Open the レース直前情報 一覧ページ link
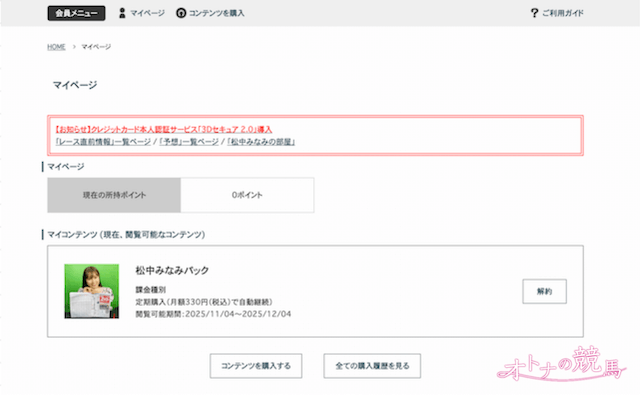Image resolution: width=640 pixels, height=396 pixels. pyautogui.click(x=103, y=142)
